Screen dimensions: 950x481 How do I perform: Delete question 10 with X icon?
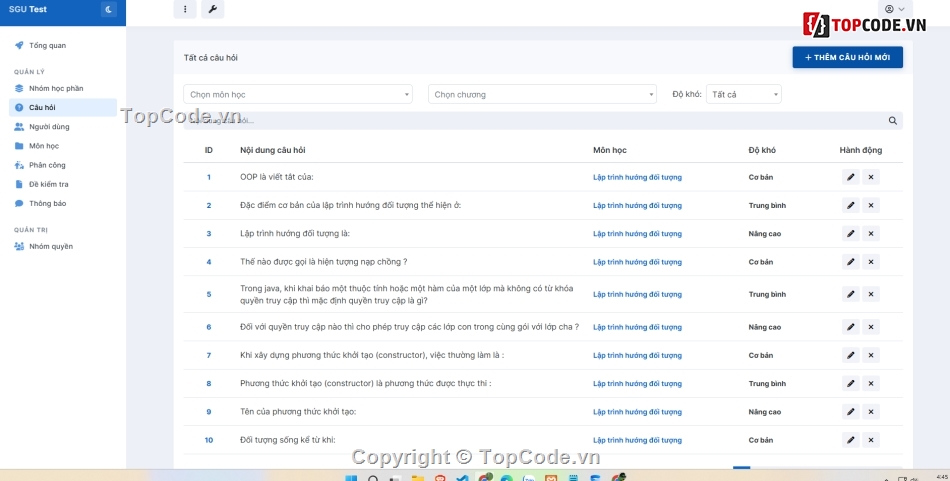pyautogui.click(x=871, y=440)
